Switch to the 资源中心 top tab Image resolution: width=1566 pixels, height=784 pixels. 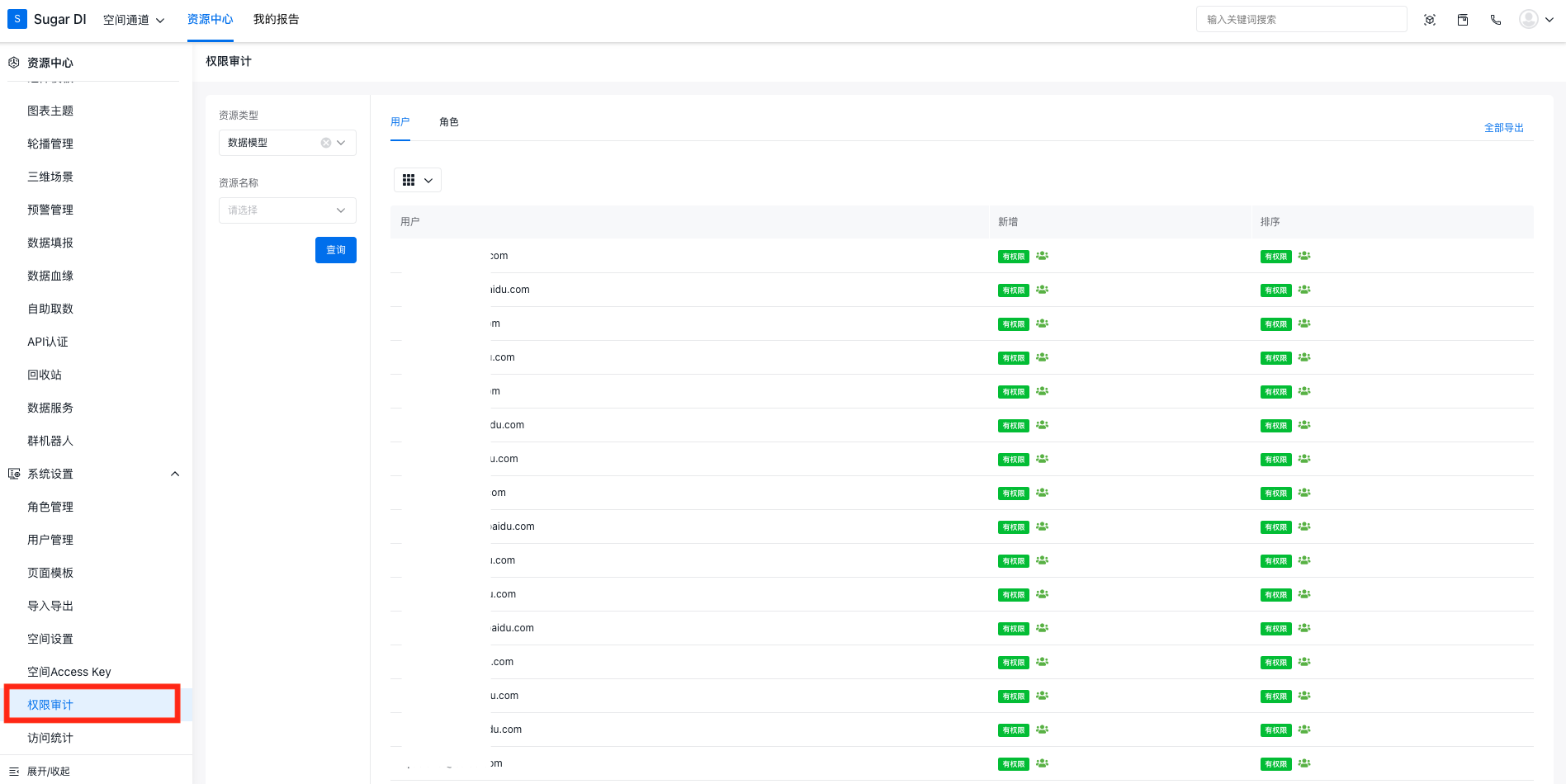[x=211, y=19]
